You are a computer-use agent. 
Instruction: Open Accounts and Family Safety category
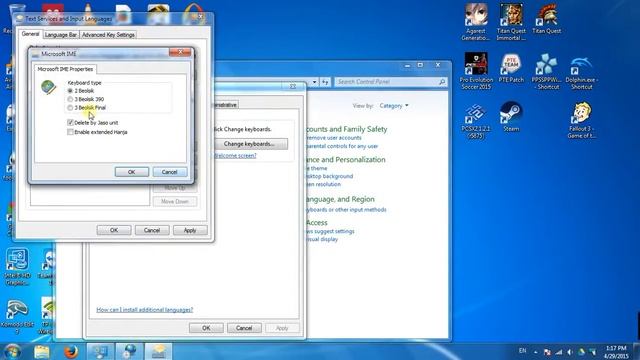tap(346, 129)
